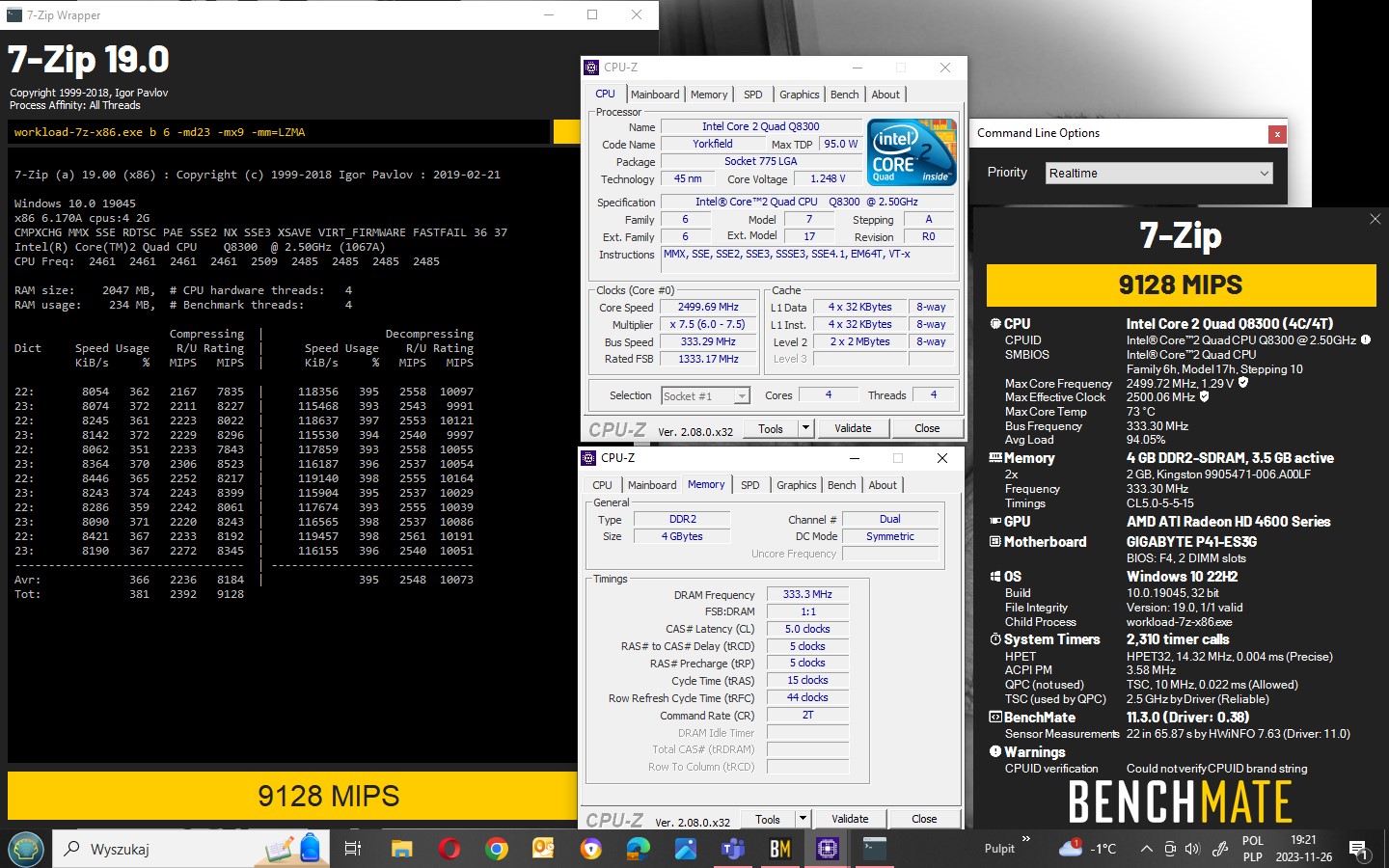Click Close button in lower CPU-Z footer
Screen dimensions: 1389x868
pos(924,819)
